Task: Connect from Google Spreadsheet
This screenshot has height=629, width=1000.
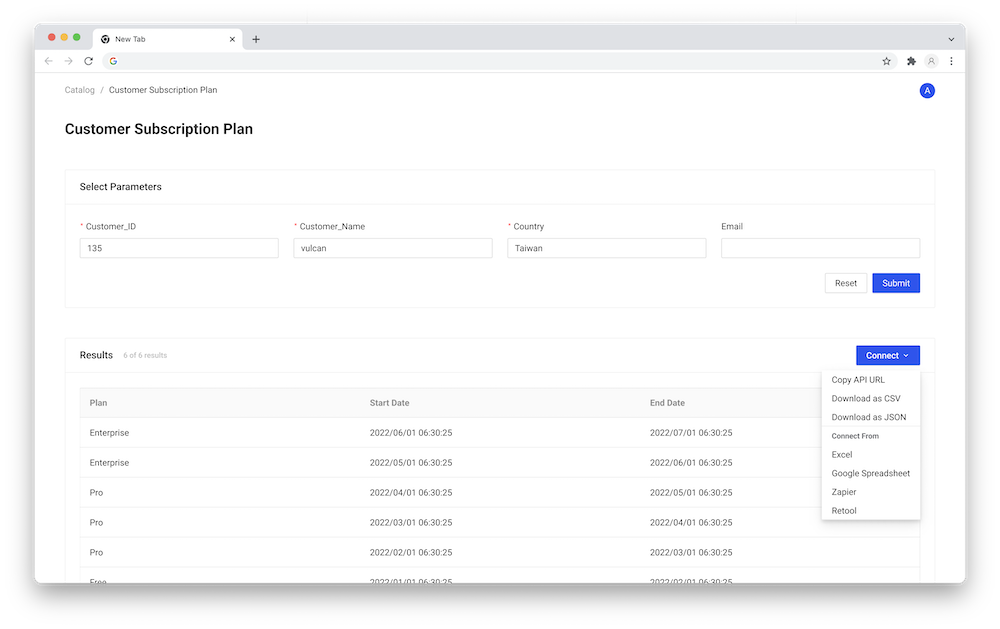Action: 871,473
